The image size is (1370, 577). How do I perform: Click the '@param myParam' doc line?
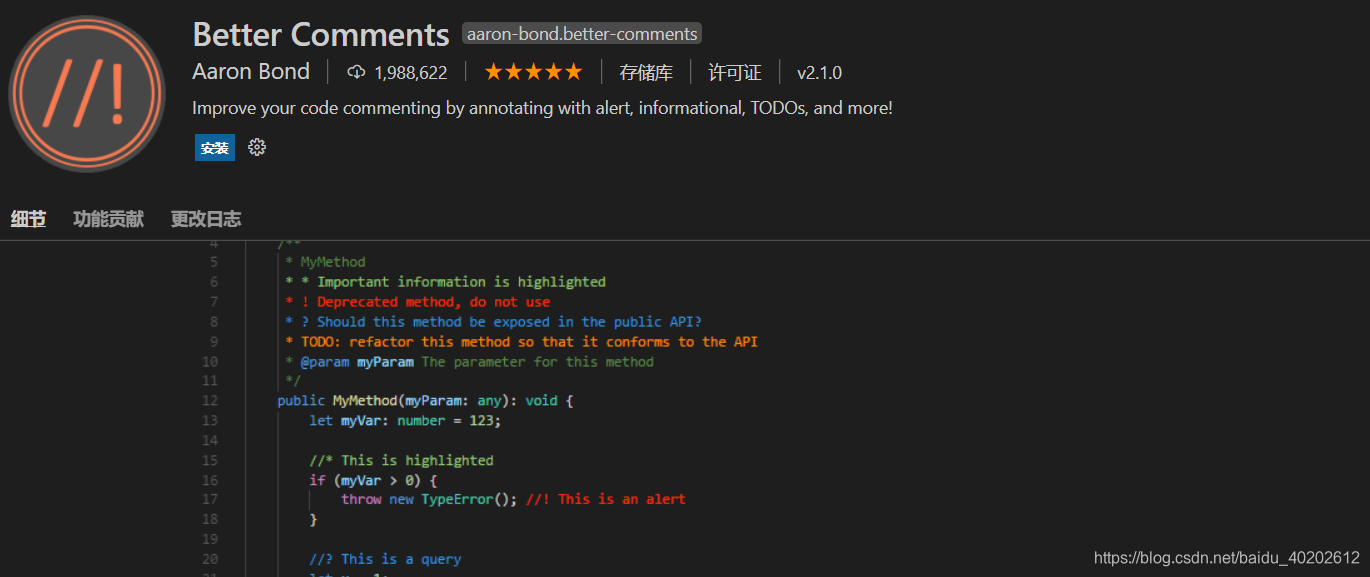pos(469,362)
